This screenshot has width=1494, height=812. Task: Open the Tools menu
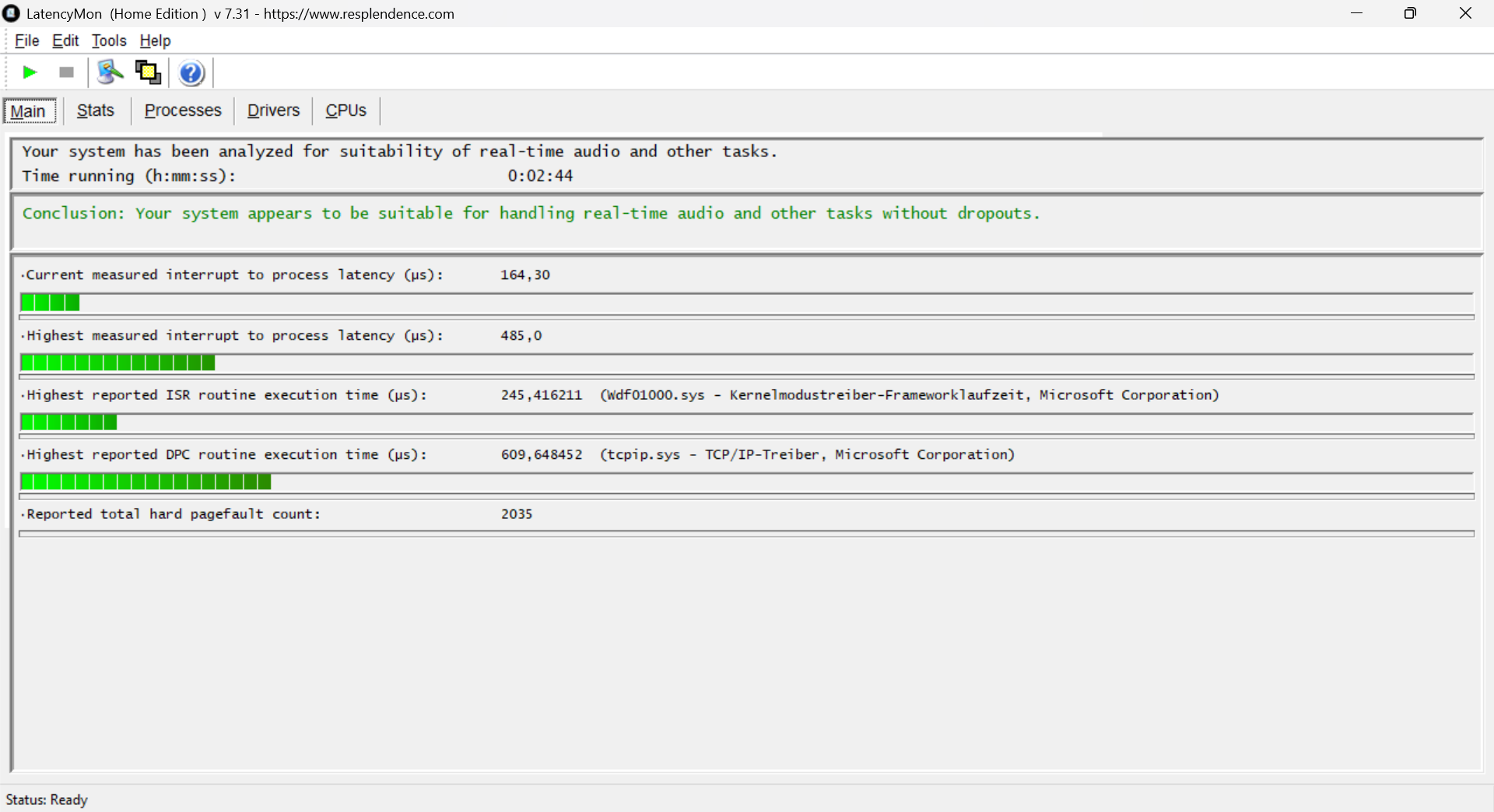point(109,40)
